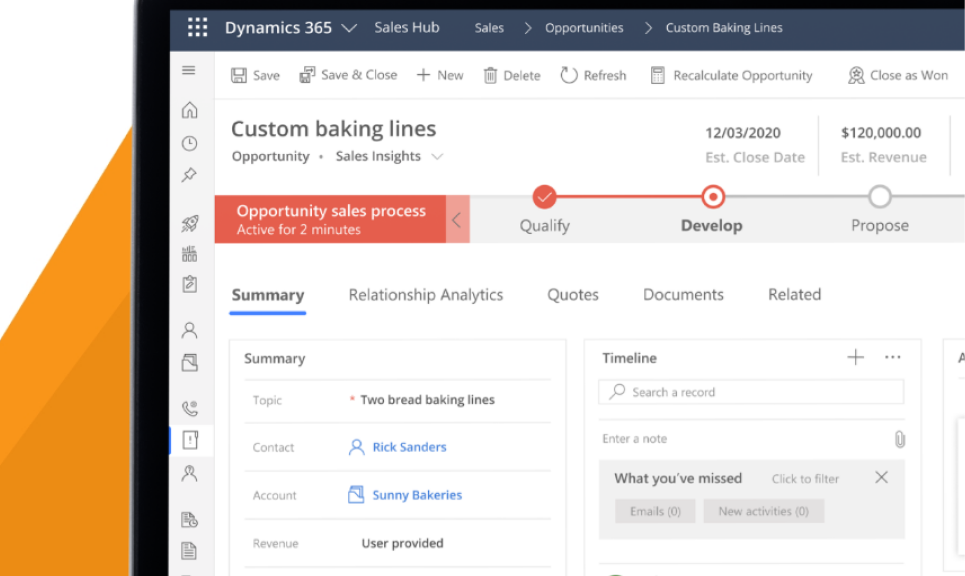
Task: Refresh the opportunity record
Action: 593,75
